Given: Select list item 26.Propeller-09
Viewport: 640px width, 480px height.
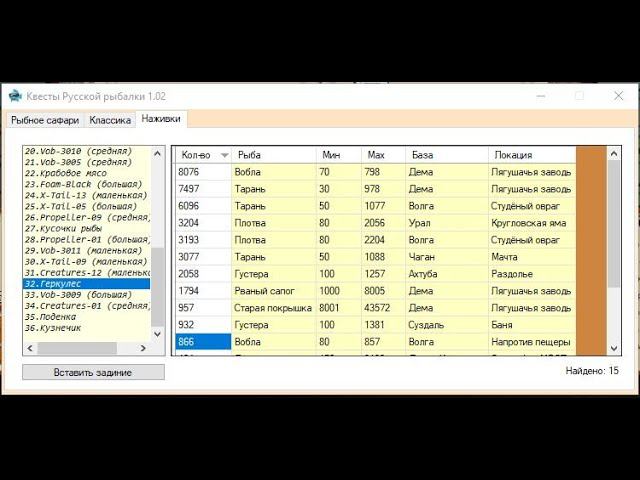Looking at the screenshot, I should click(87, 217).
